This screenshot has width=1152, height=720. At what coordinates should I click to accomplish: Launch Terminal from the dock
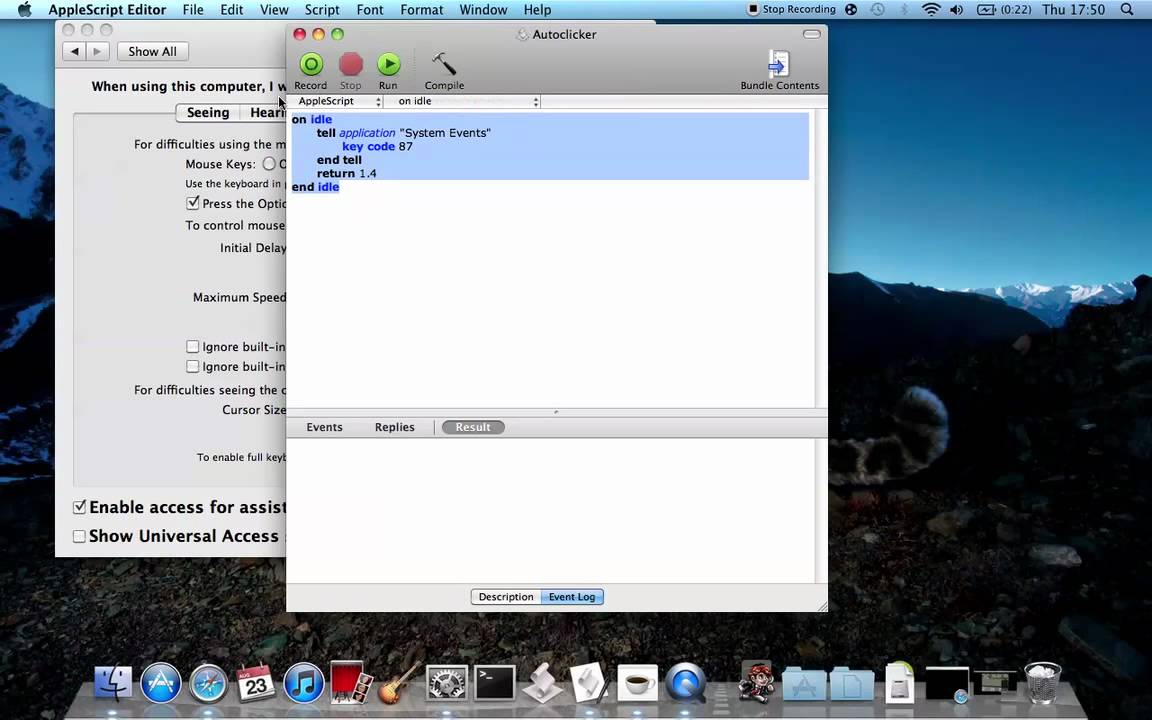[x=494, y=683]
